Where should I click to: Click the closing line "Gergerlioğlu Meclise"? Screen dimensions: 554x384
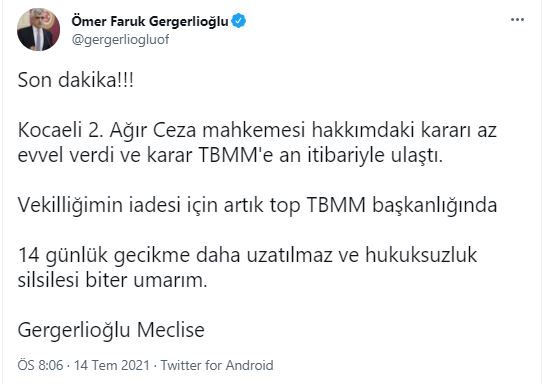(111, 331)
